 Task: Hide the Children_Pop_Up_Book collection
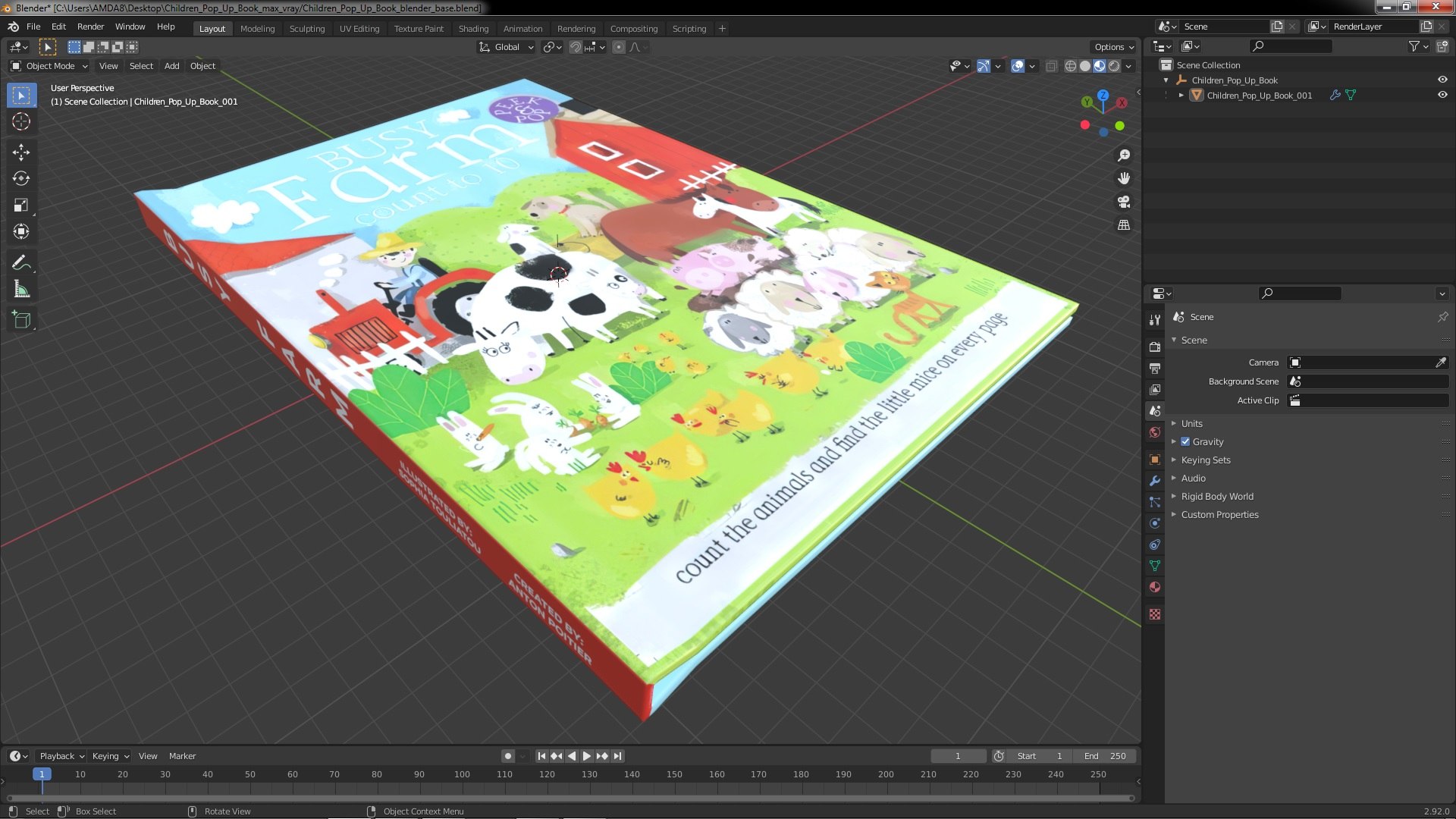tap(1442, 80)
